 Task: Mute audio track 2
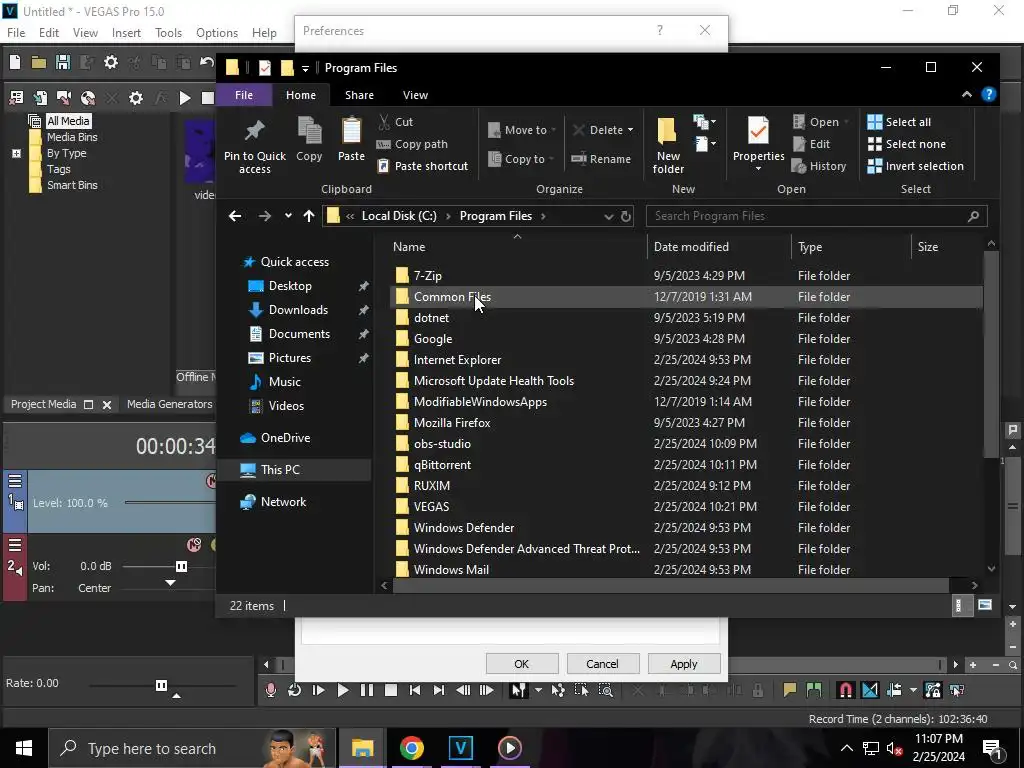click(194, 545)
